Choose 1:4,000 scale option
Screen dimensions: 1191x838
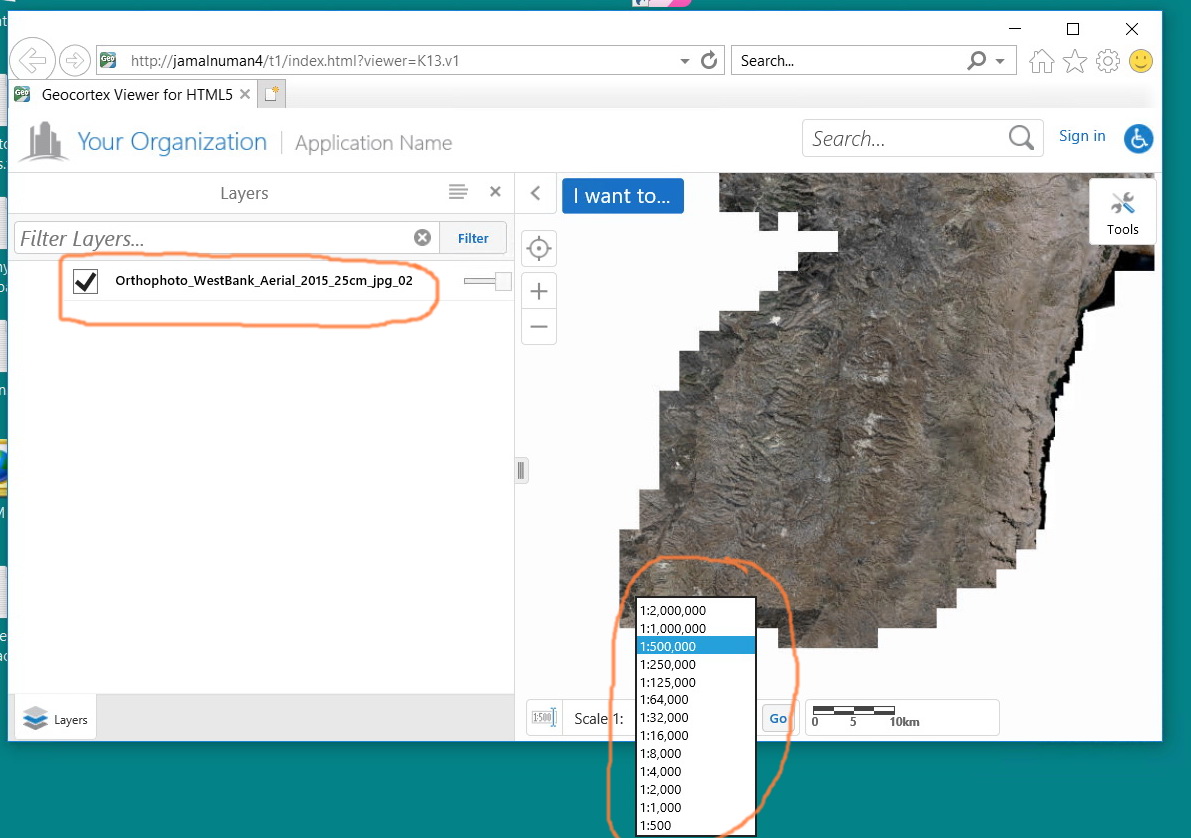coord(696,772)
